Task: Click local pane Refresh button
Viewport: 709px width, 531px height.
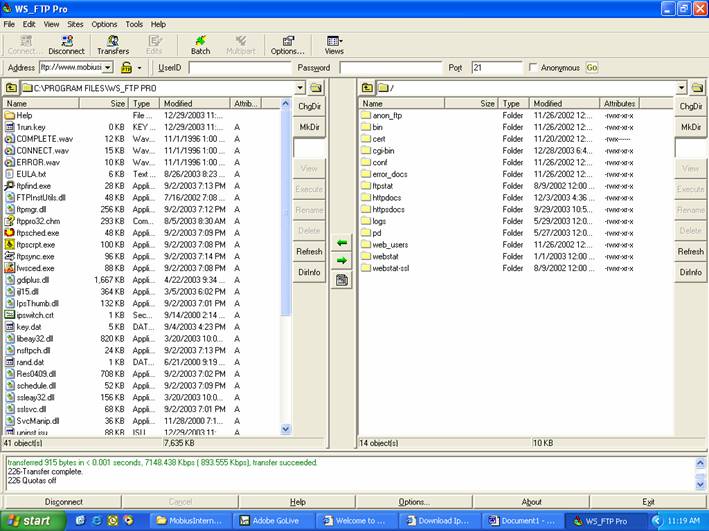Action: click(309, 251)
